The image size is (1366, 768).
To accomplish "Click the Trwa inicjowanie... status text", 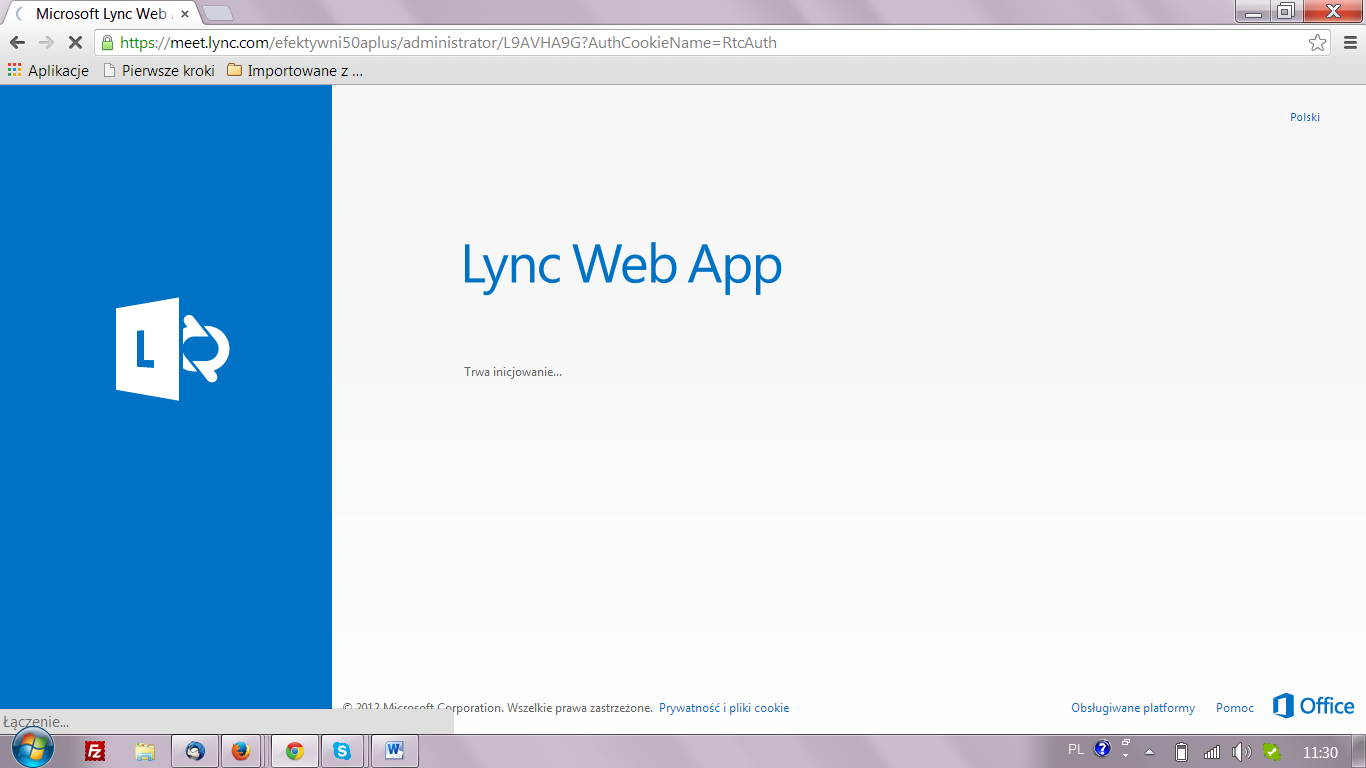I will pyautogui.click(x=513, y=372).
